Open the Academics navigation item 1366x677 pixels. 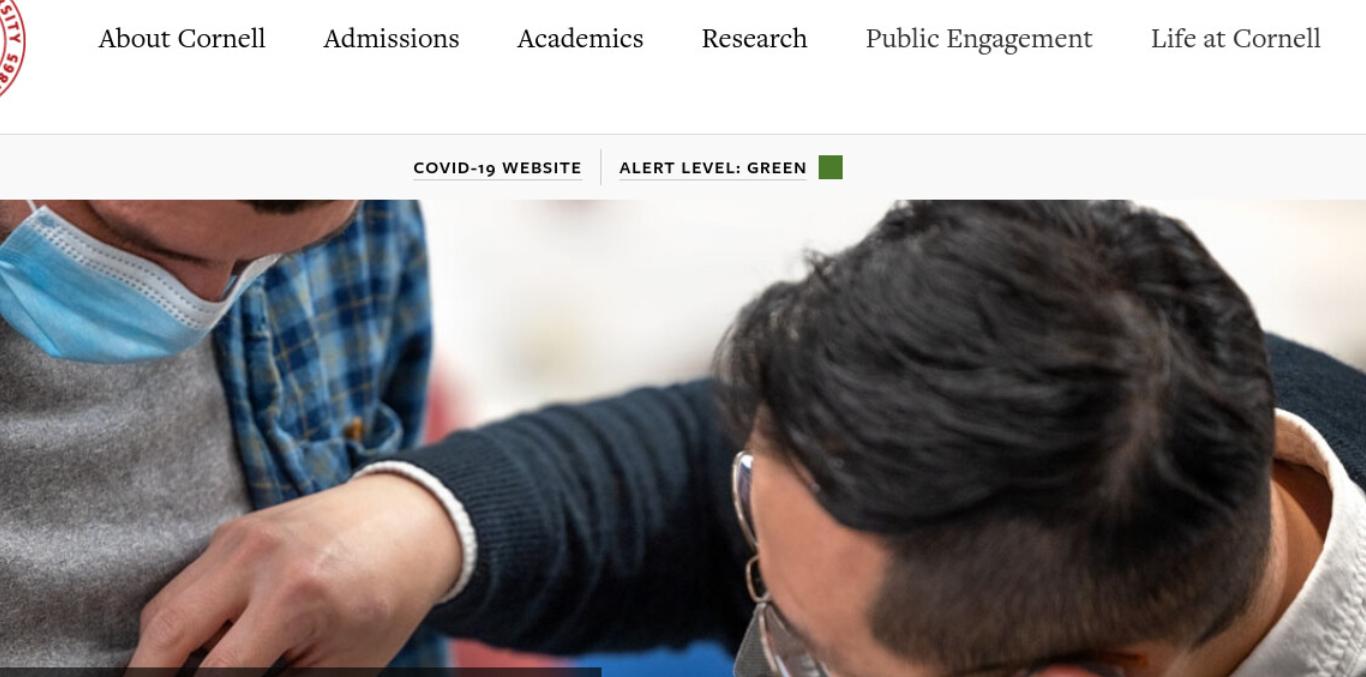point(580,39)
